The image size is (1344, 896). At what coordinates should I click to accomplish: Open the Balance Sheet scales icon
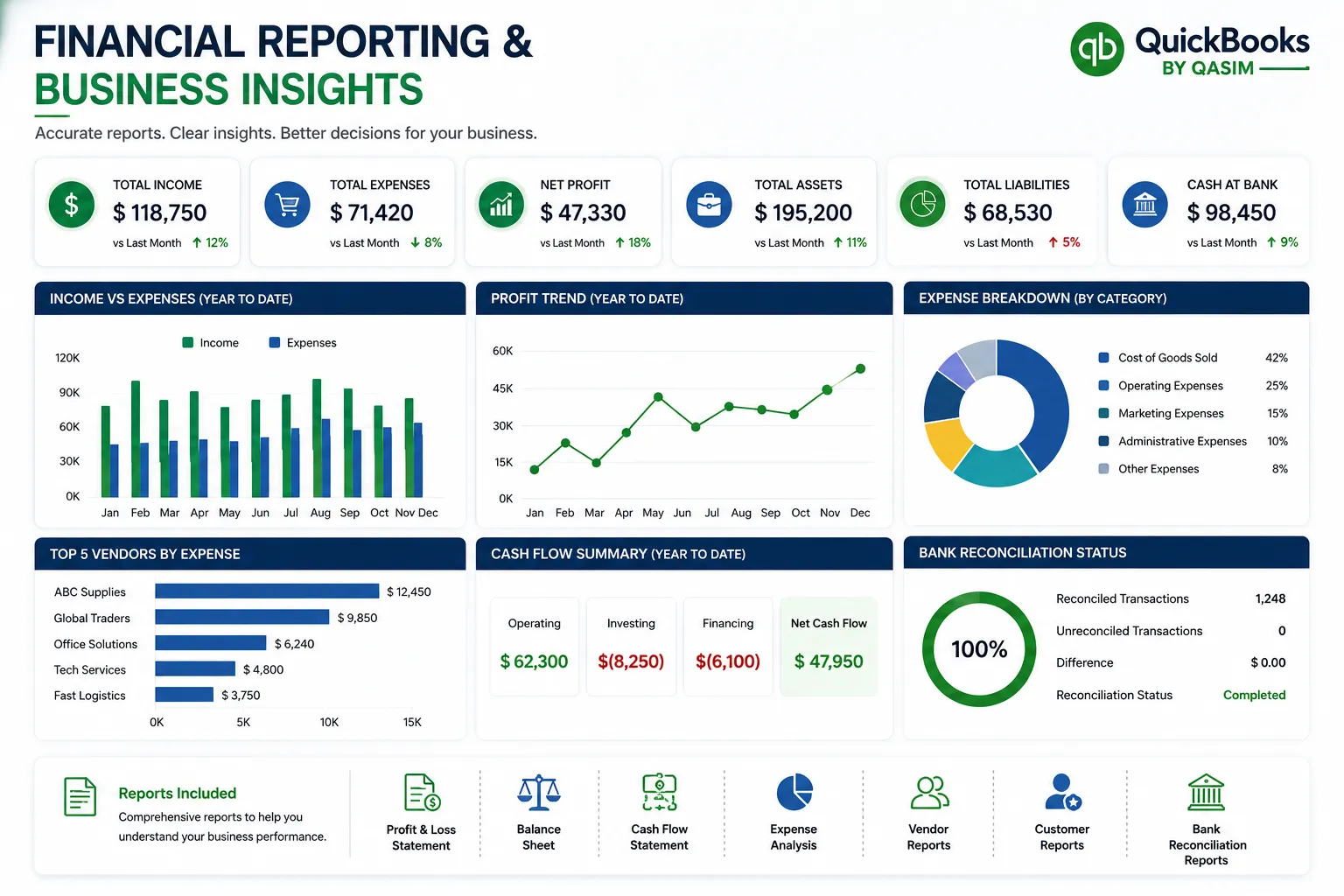[539, 792]
